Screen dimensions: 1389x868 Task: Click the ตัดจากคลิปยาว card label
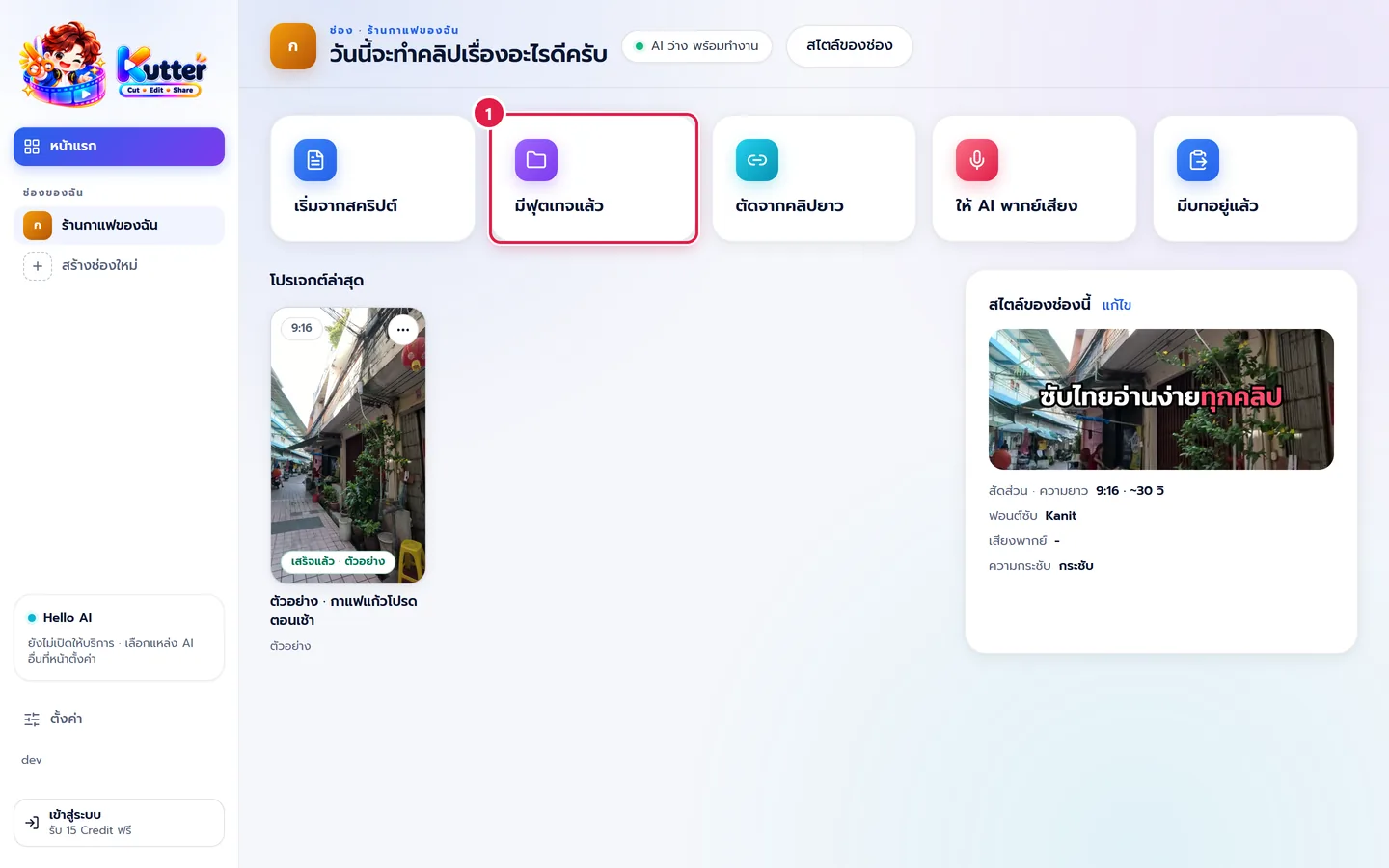pyautogui.click(x=789, y=205)
